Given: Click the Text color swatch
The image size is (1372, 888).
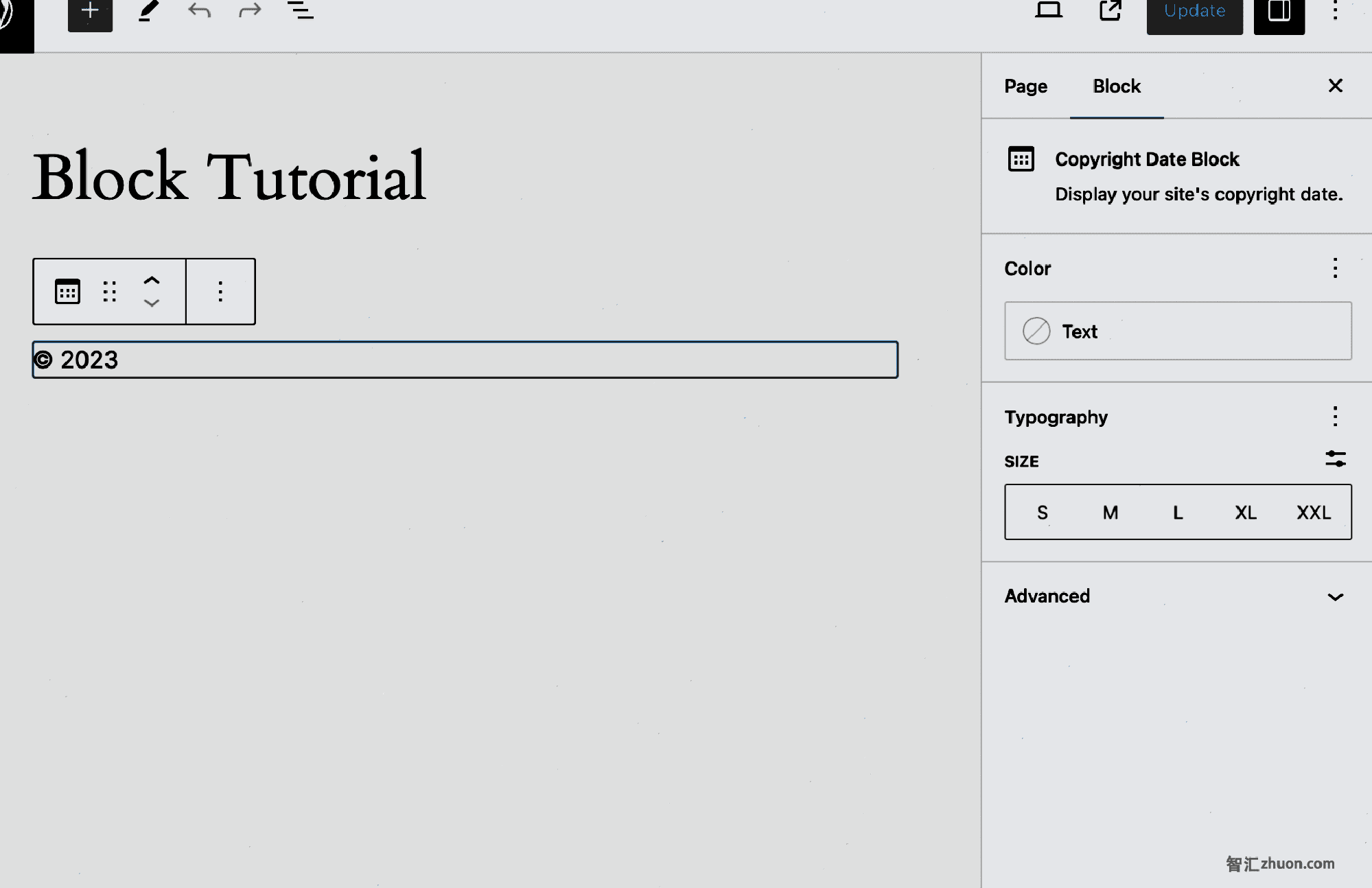Looking at the screenshot, I should click(1036, 331).
